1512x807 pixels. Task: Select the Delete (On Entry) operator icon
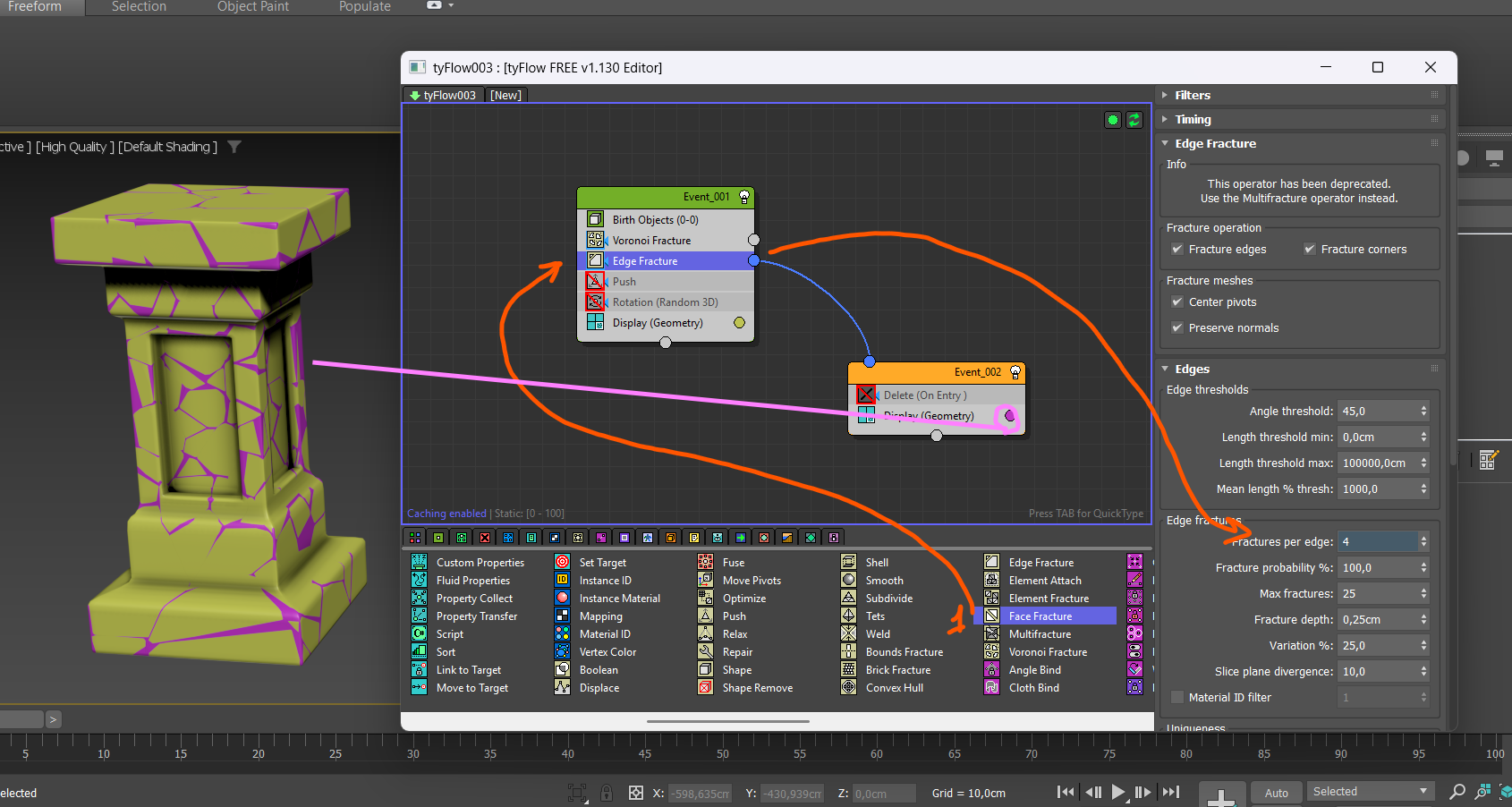click(866, 395)
